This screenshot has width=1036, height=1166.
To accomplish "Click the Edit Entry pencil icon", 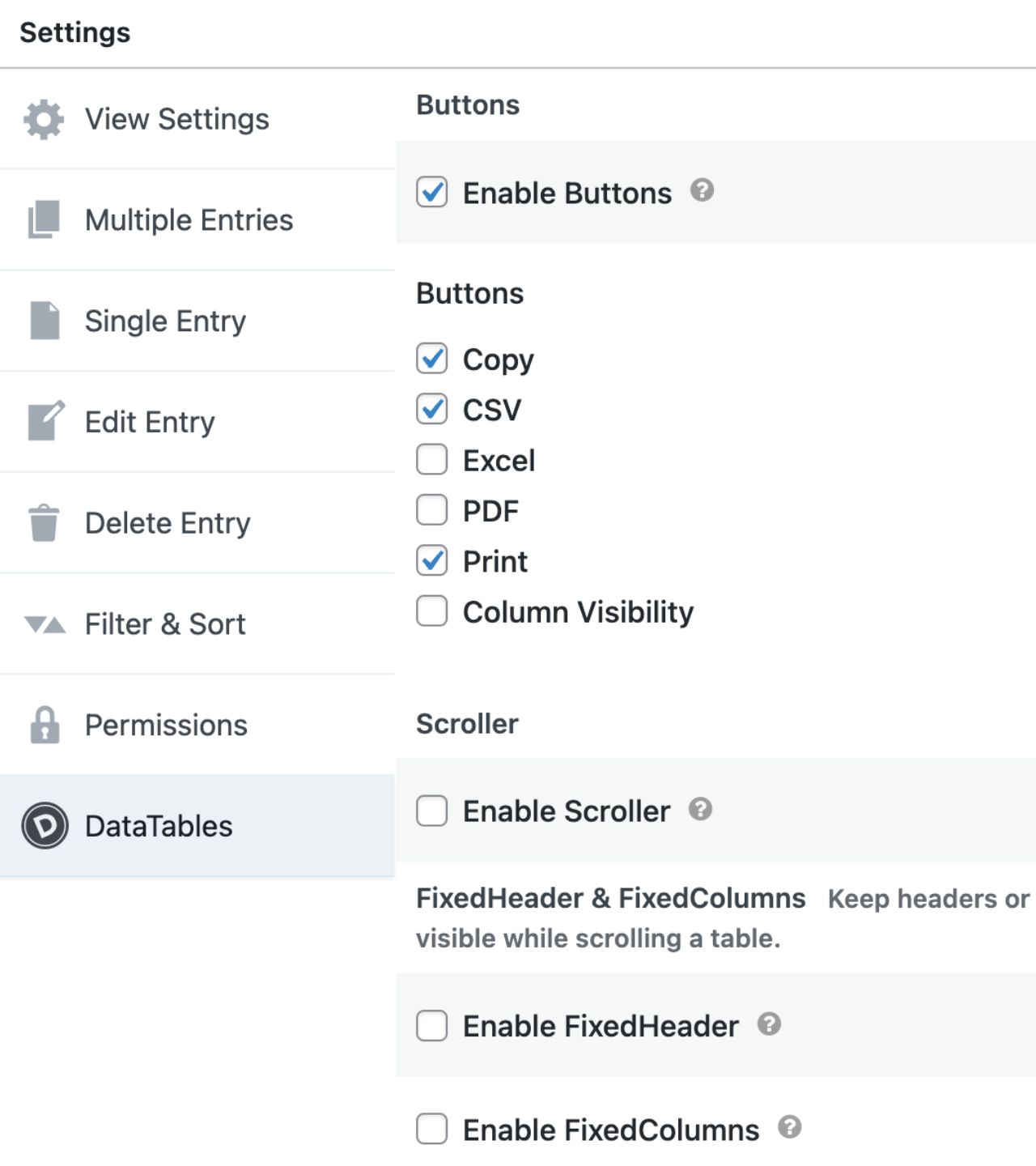I will click(x=44, y=421).
